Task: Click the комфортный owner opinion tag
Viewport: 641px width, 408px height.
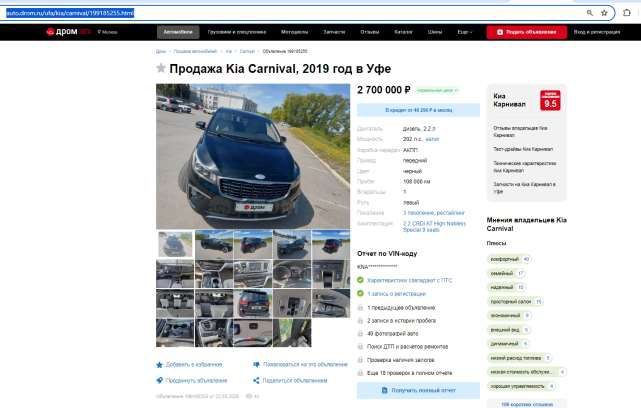Action: (509, 259)
